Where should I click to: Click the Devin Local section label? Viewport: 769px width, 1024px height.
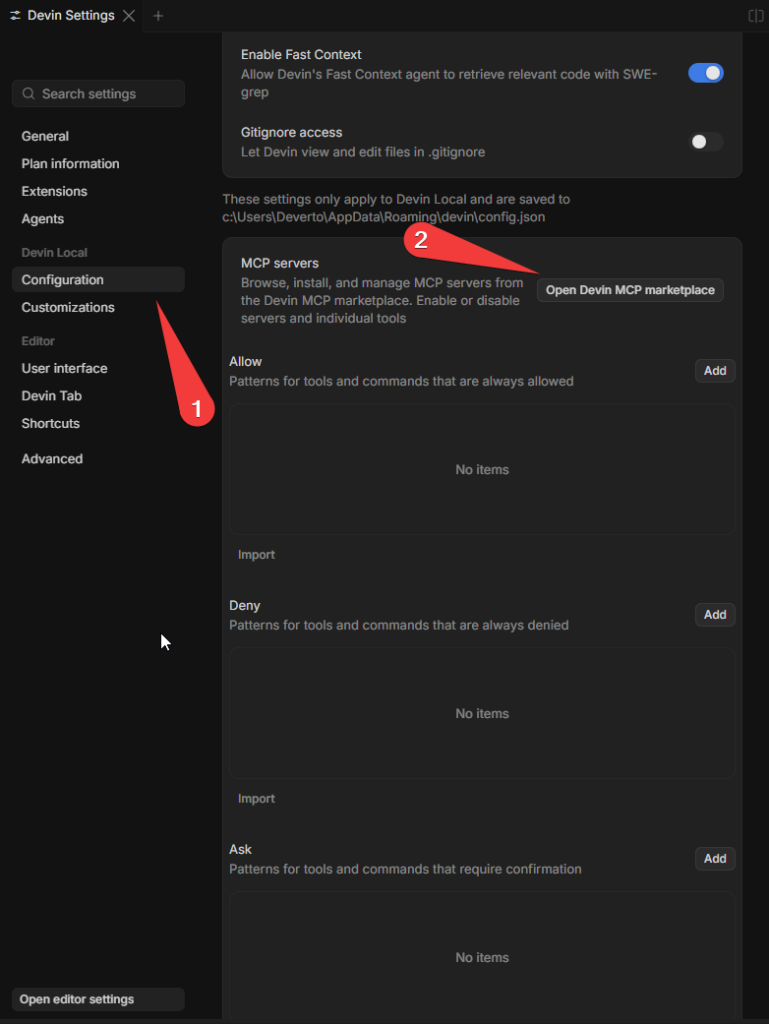[54, 253]
